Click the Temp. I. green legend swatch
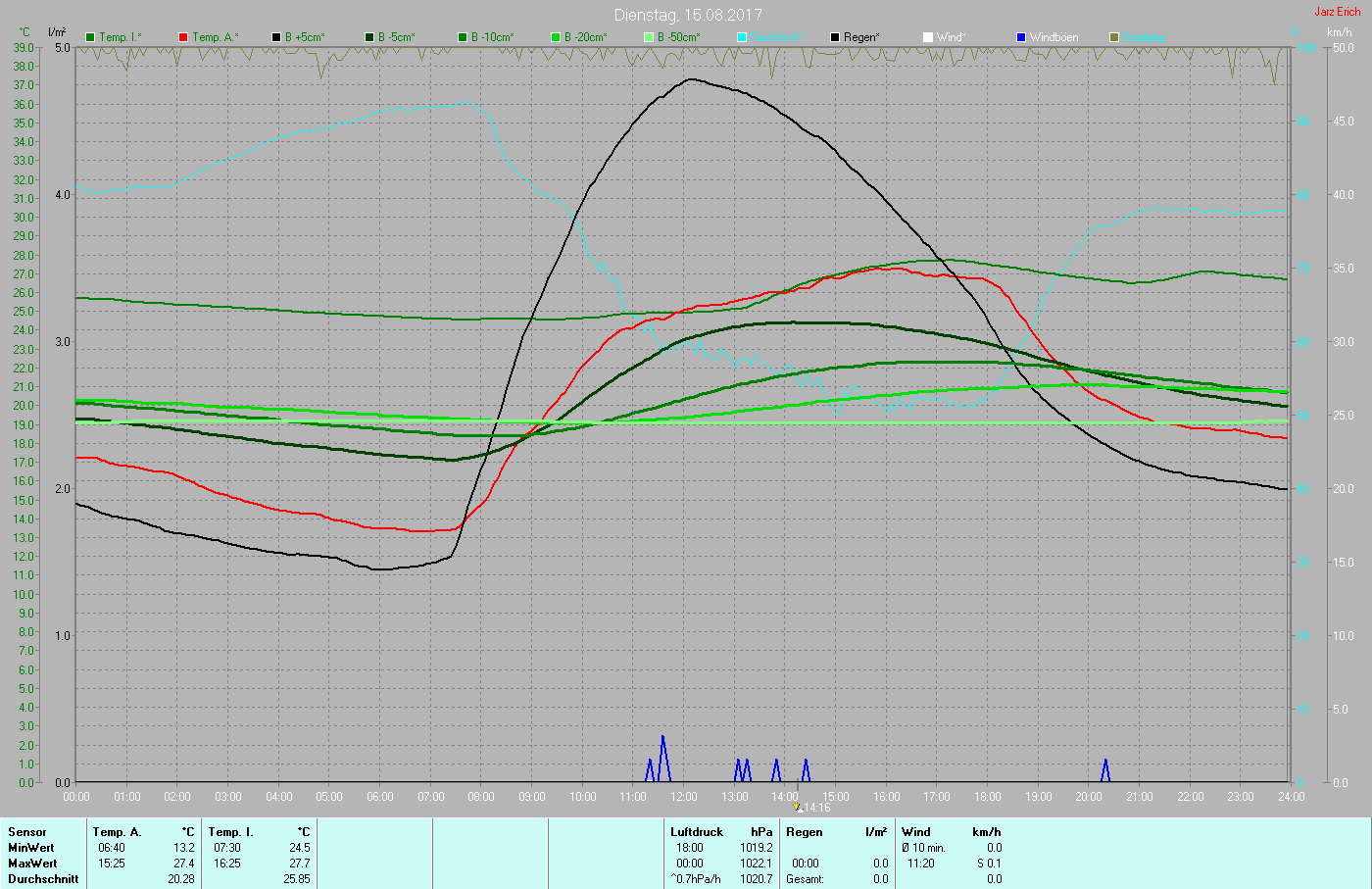 [x=90, y=37]
